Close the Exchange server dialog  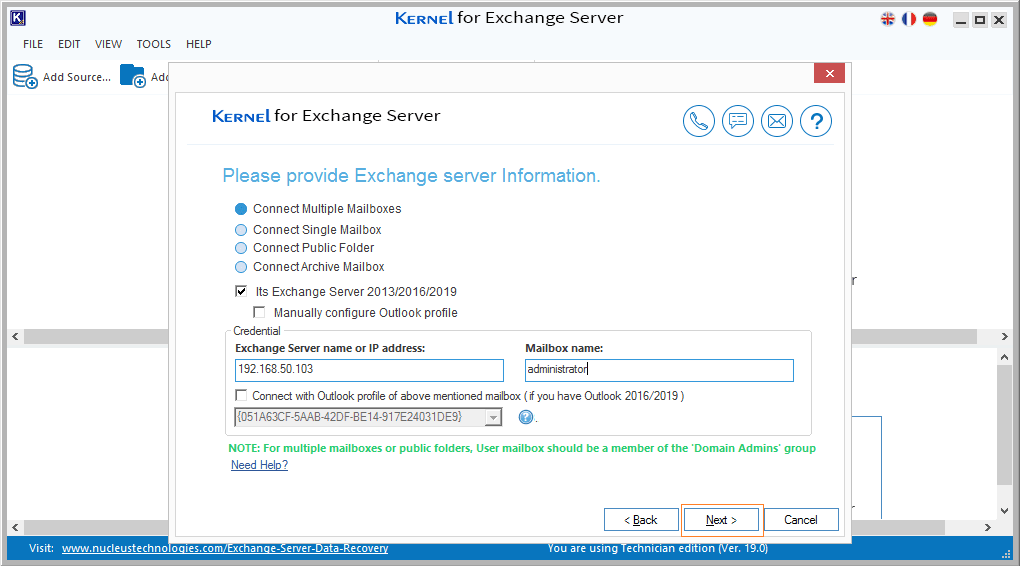829,74
